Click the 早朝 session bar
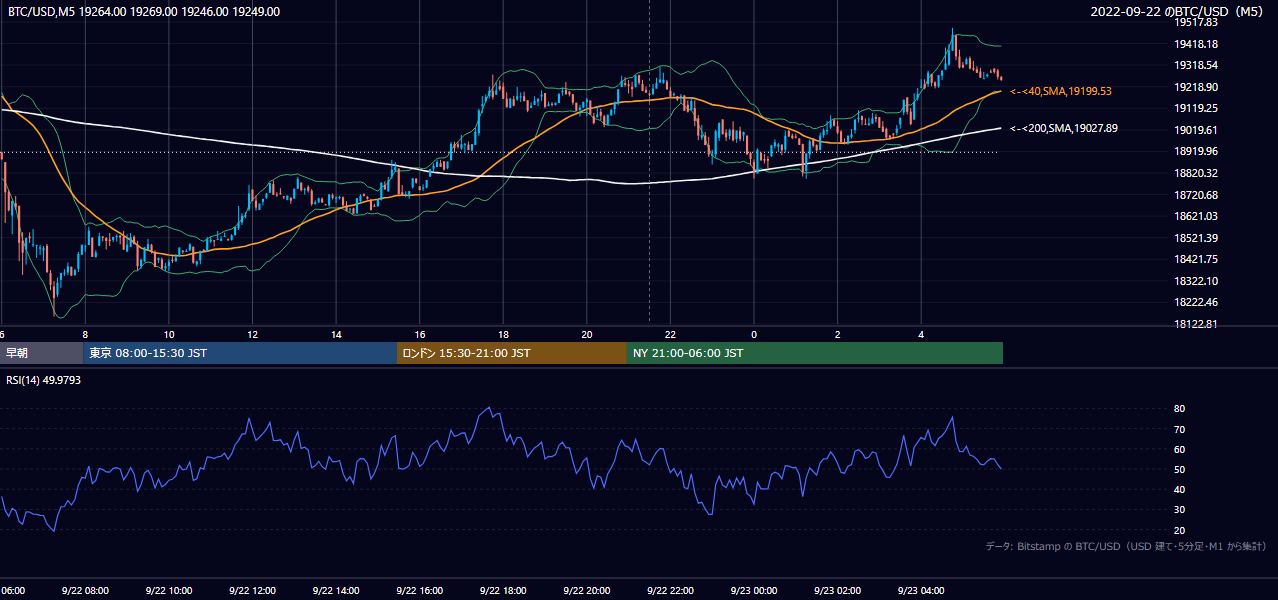This screenshot has height=600, width=1278. (x=42, y=353)
